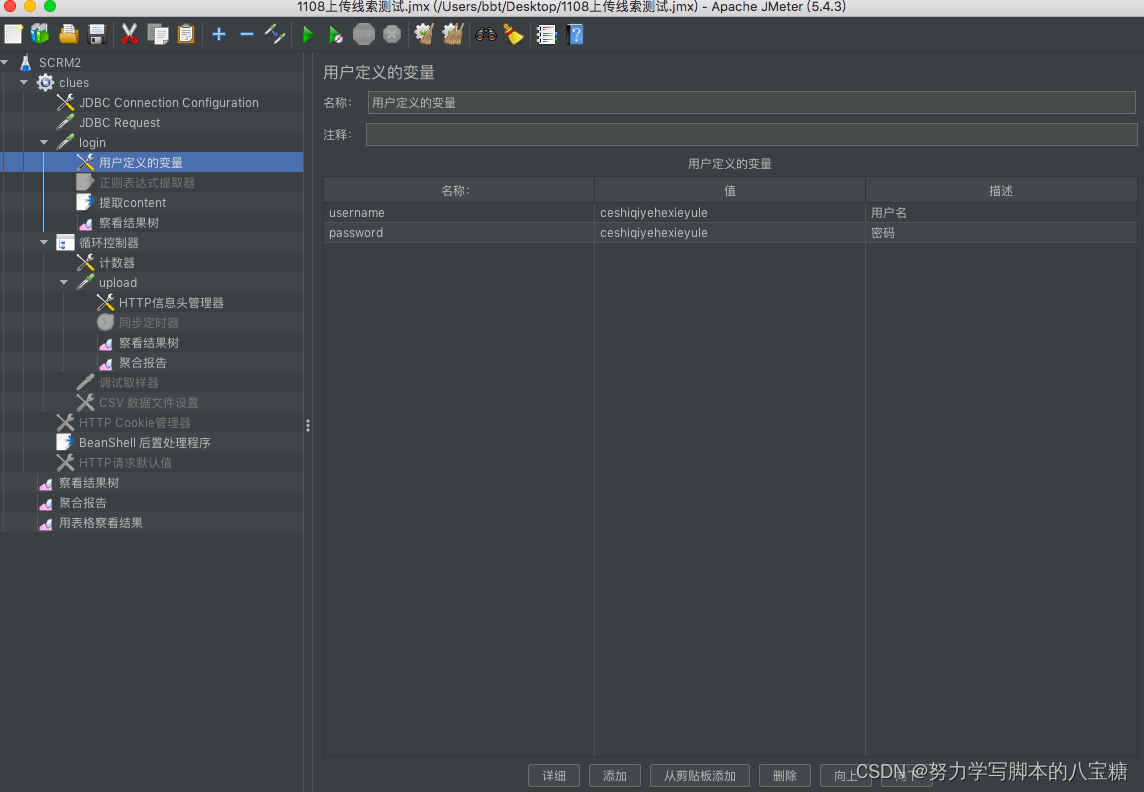Collapse the login sampler node

[x=44, y=142]
